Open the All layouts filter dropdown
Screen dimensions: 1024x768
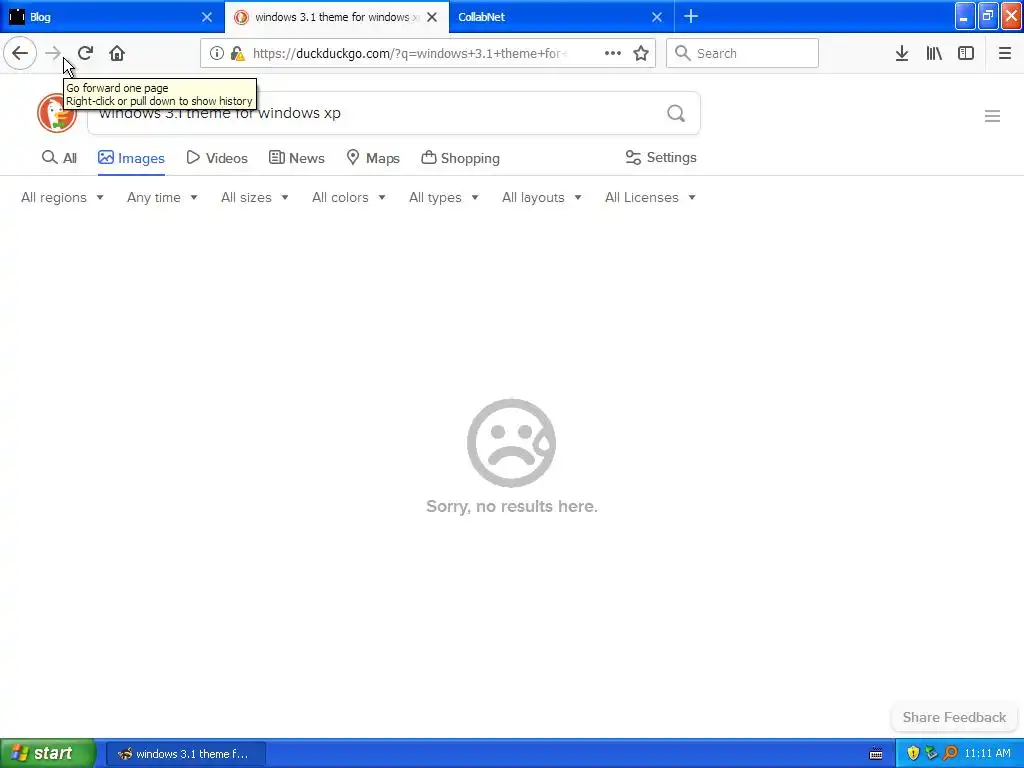(x=541, y=197)
